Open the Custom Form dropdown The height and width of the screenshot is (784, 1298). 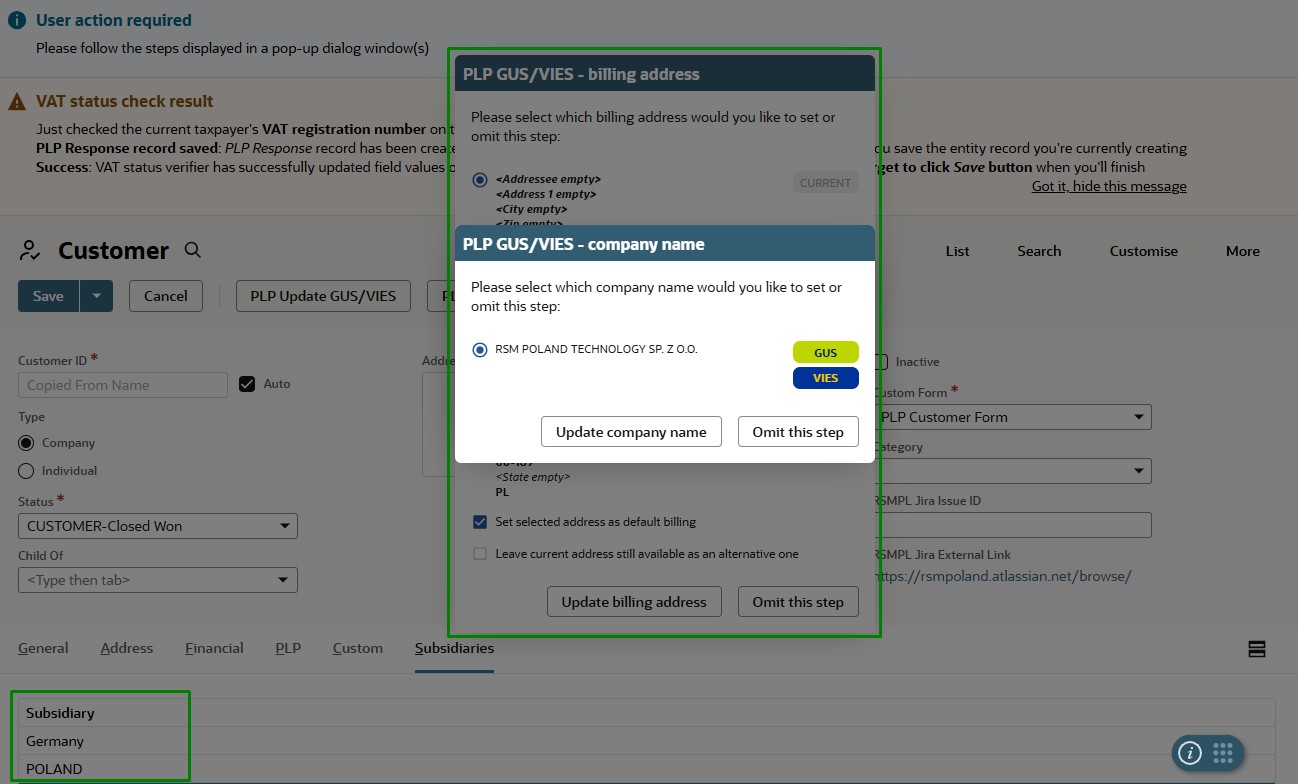point(1012,417)
